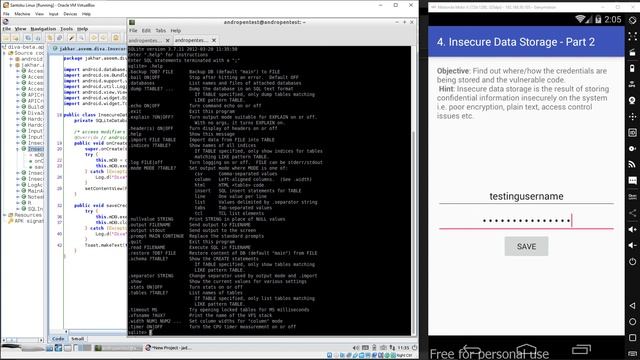Open JADX Navigation menu

tap(43, 29)
